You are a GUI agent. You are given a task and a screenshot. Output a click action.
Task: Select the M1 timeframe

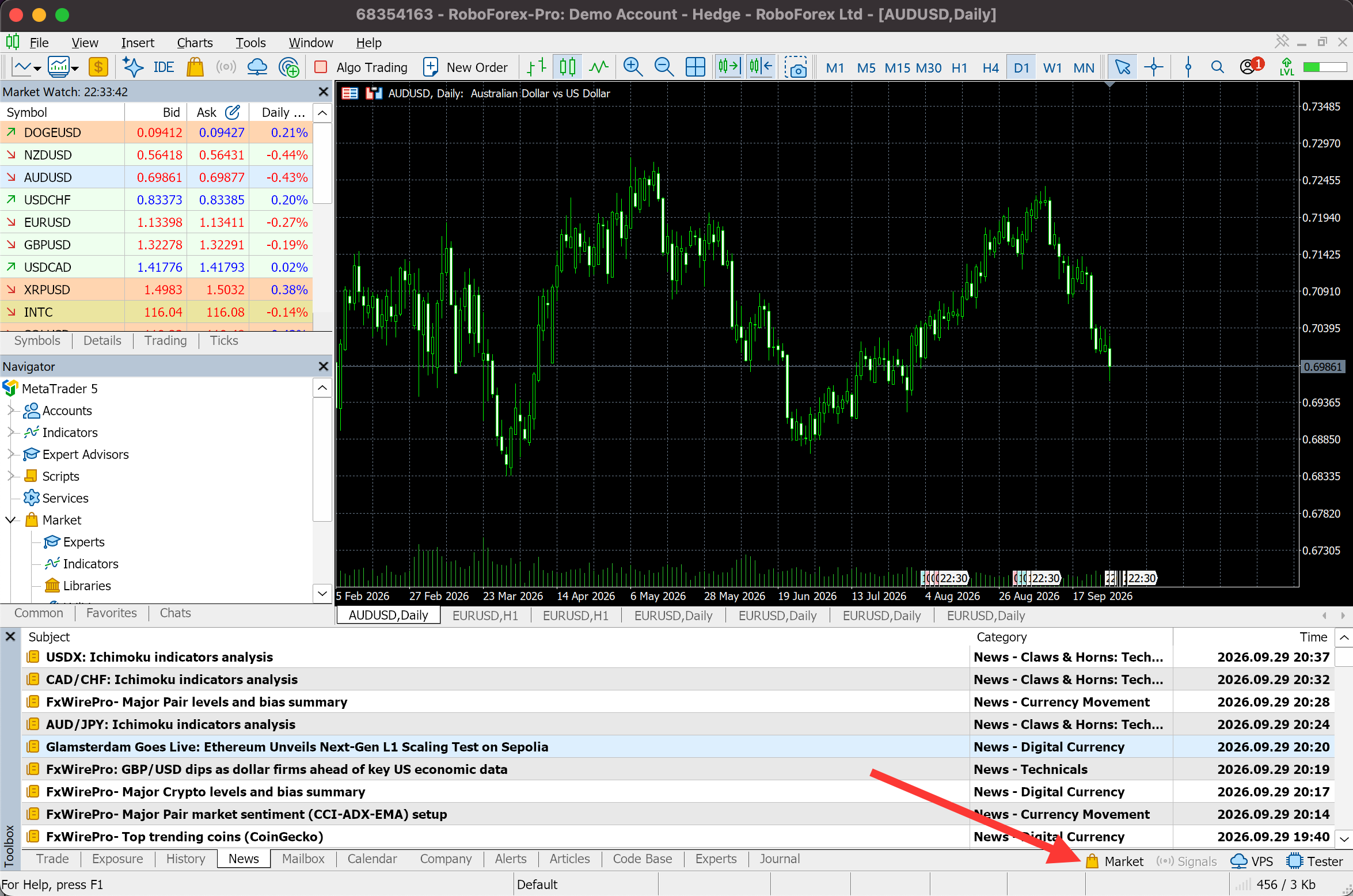(x=835, y=68)
